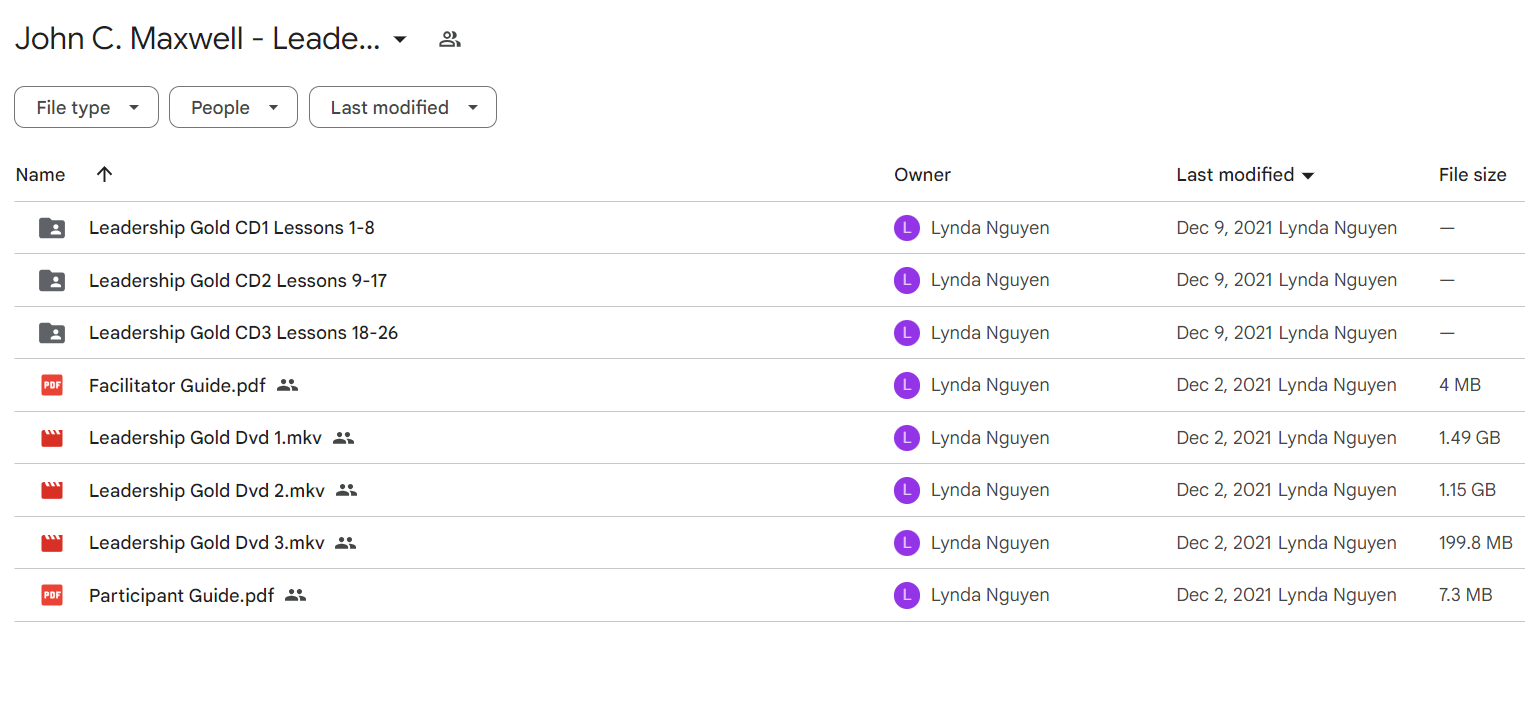Click the shared people icon beside Dvd 3.mkv
This screenshot has height=704, width=1525.
[x=346, y=543]
